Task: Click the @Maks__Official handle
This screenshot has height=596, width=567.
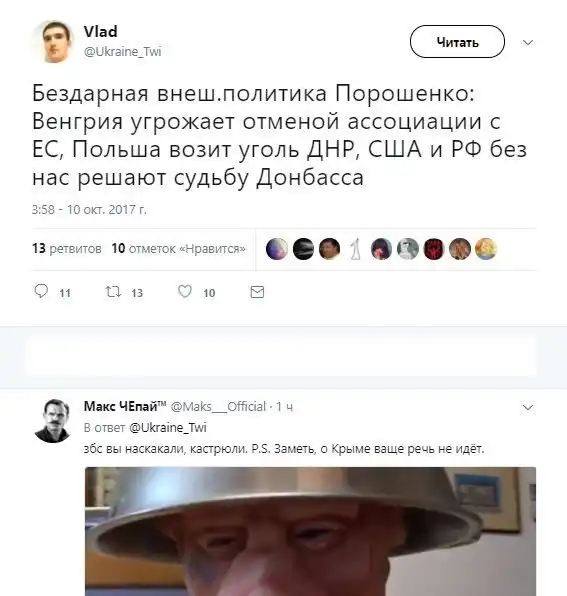Action: [218, 407]
